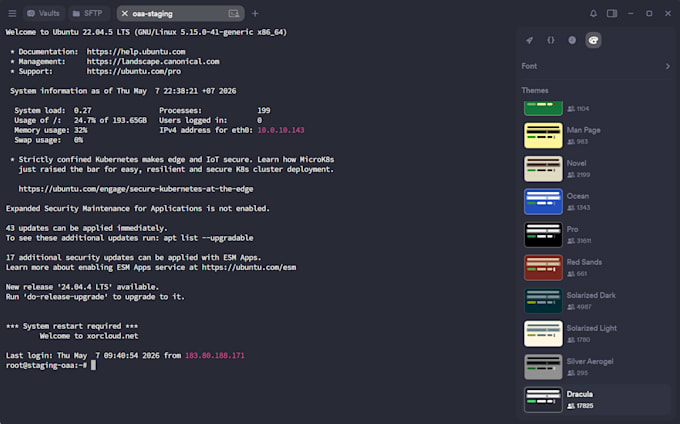Minimize the Termius window
The height and width of the screenshot is (424, 680).
click(631, 13)
